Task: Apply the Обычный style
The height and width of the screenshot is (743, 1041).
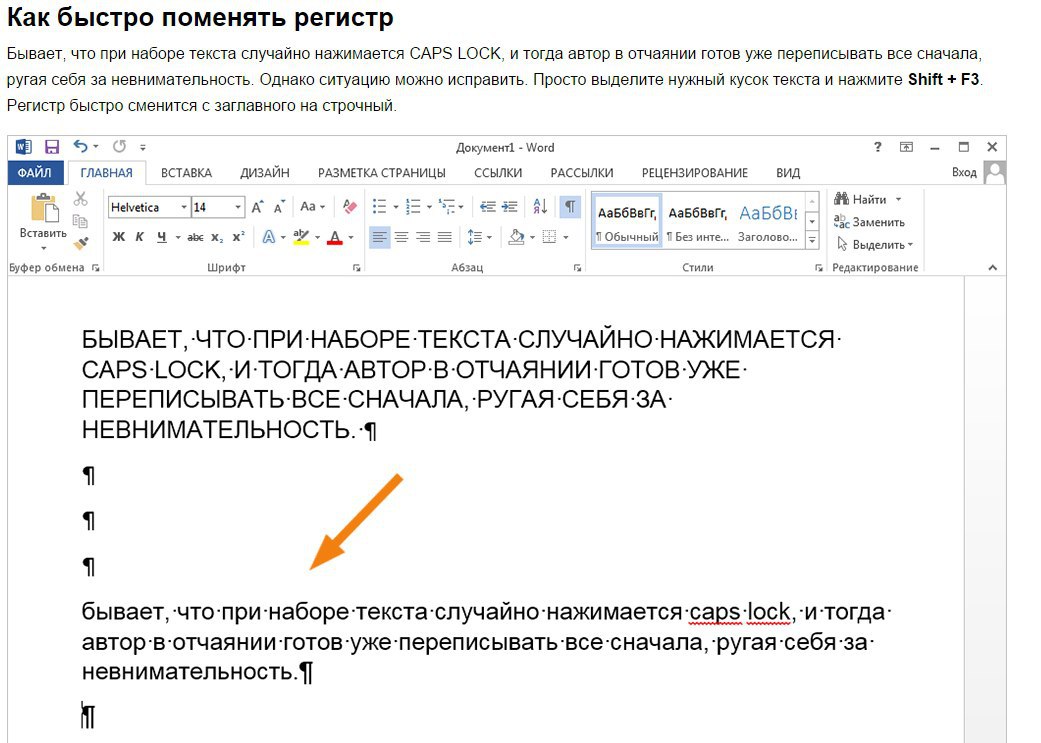Action: 627,222
